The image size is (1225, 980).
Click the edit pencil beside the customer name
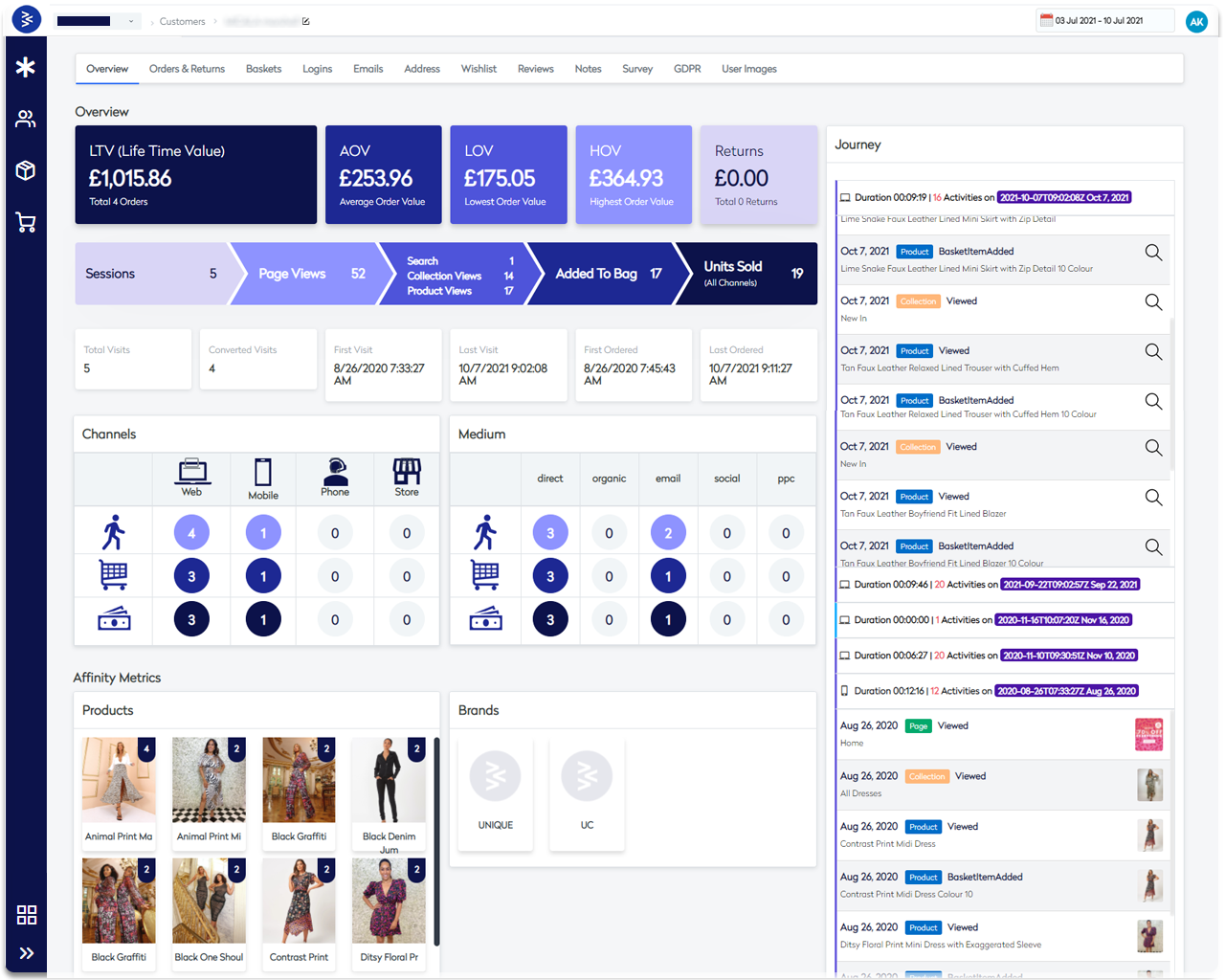(x=305, y=20)
